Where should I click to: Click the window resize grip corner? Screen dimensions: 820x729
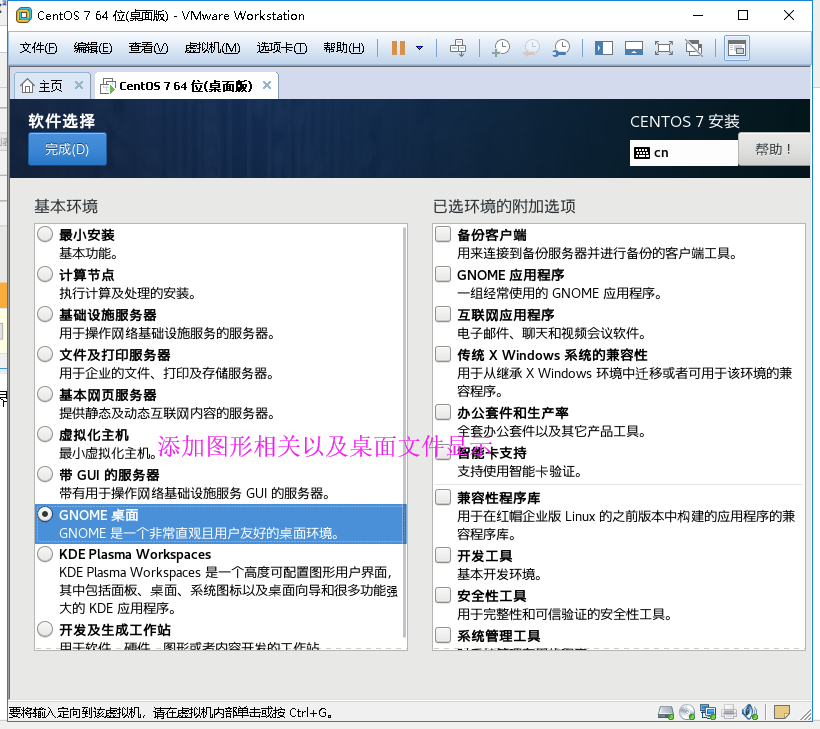pos(805,714)
